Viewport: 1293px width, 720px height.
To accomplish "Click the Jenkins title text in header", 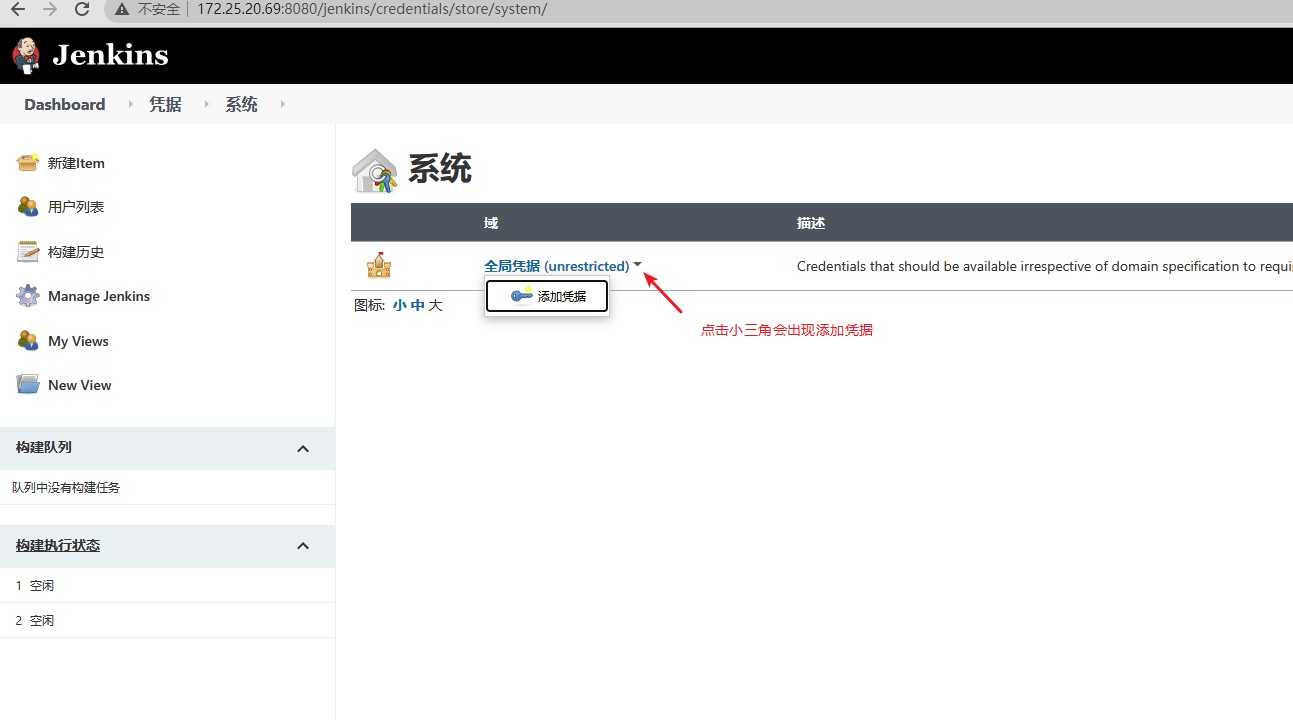I will click(x=110, y=55).
